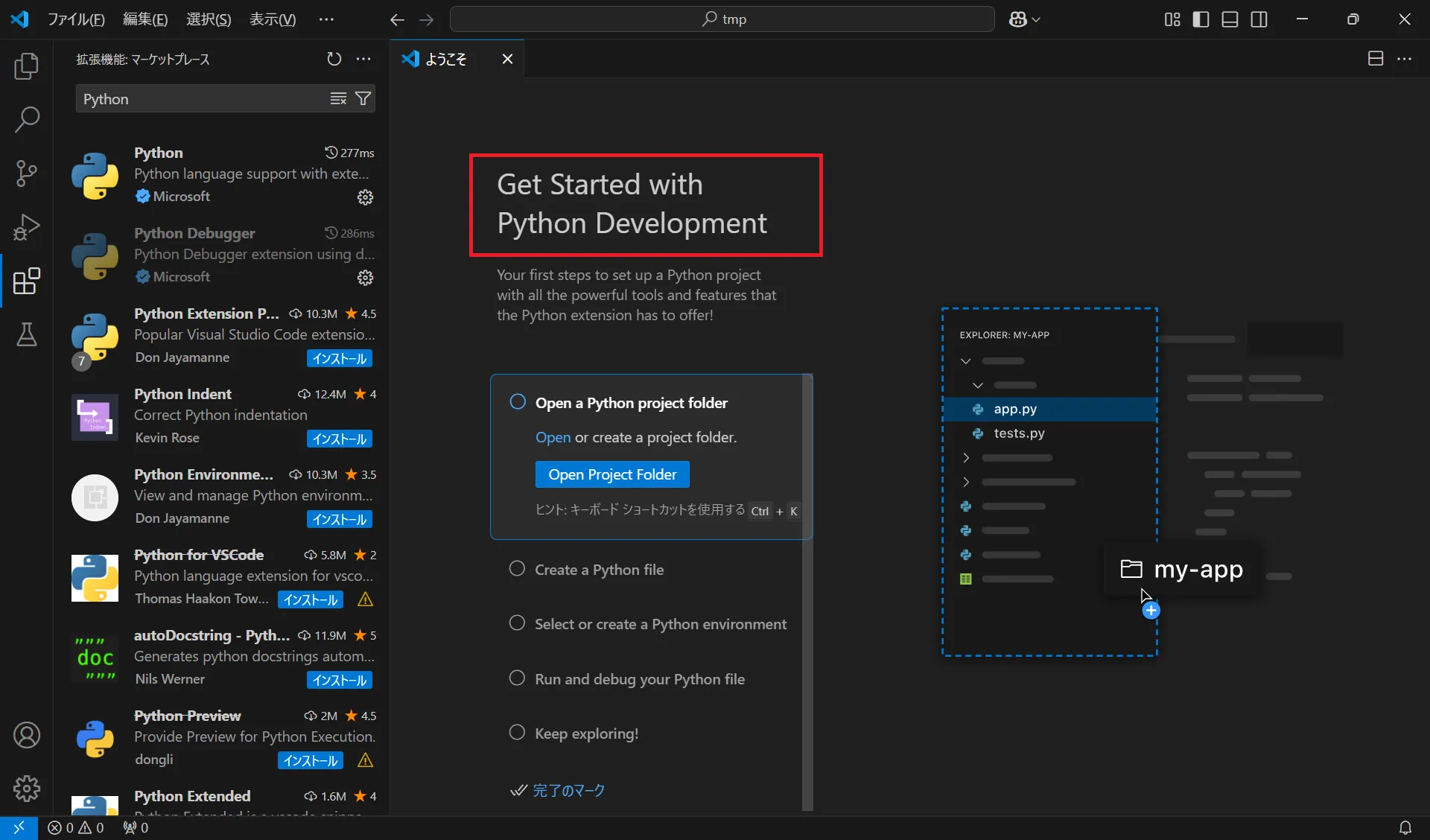Click the 完了のマーク link
This screenshot has height=840, width=1430.
(x=568, y=790)
